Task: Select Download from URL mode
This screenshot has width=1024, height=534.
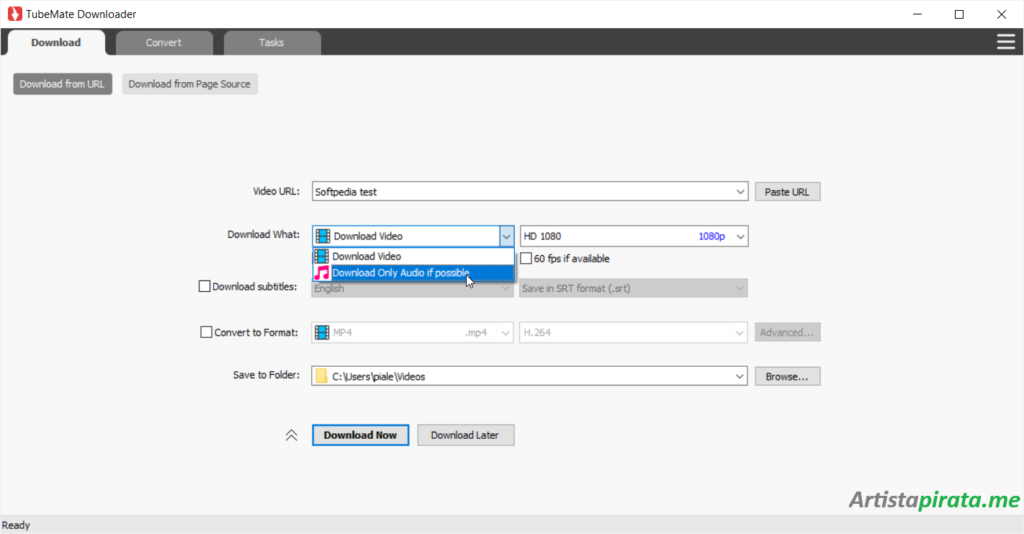Action: [62, 84]
